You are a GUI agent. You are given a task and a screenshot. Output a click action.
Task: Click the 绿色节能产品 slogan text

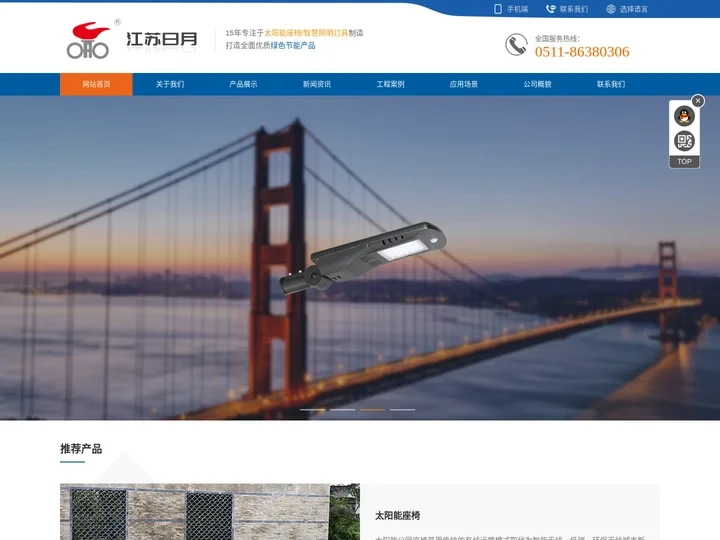click(x=293, y=45)
